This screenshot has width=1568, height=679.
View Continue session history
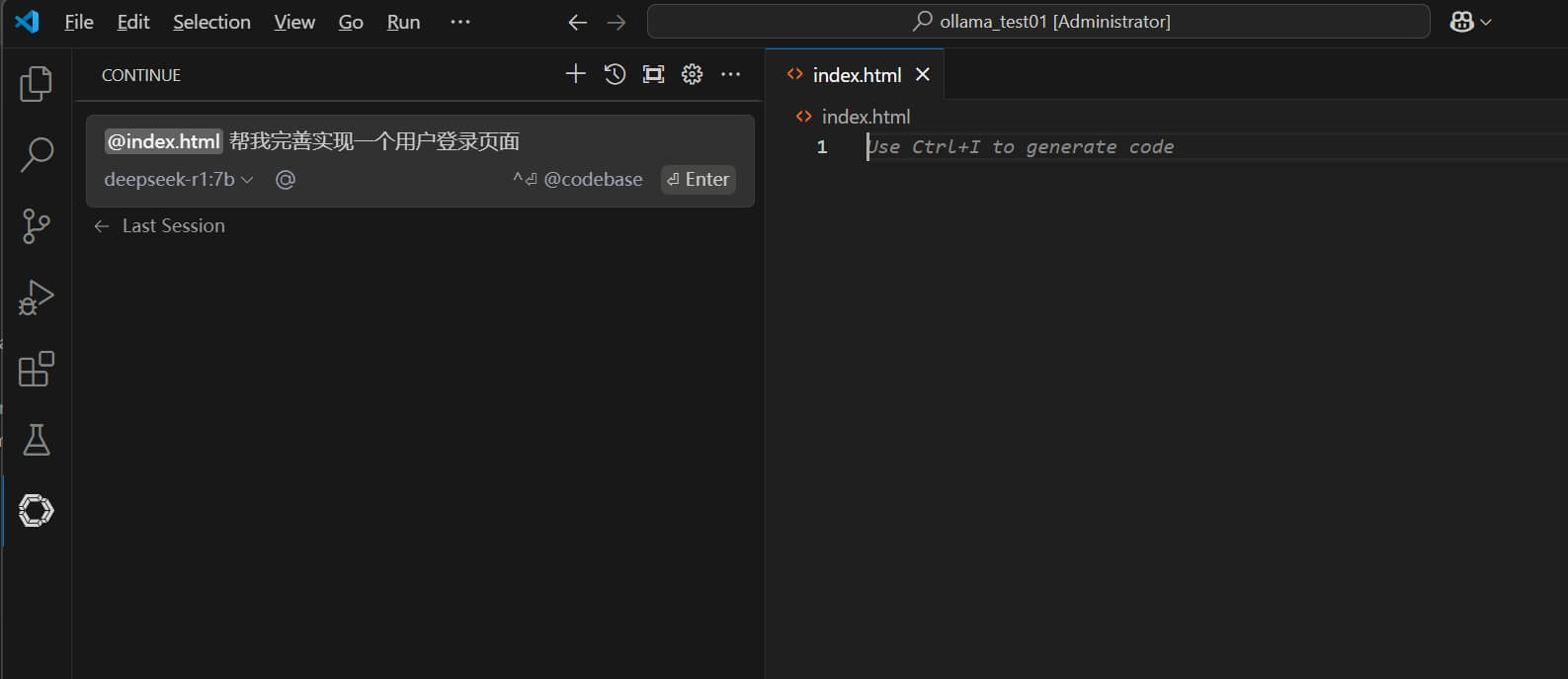pos(615,74)
